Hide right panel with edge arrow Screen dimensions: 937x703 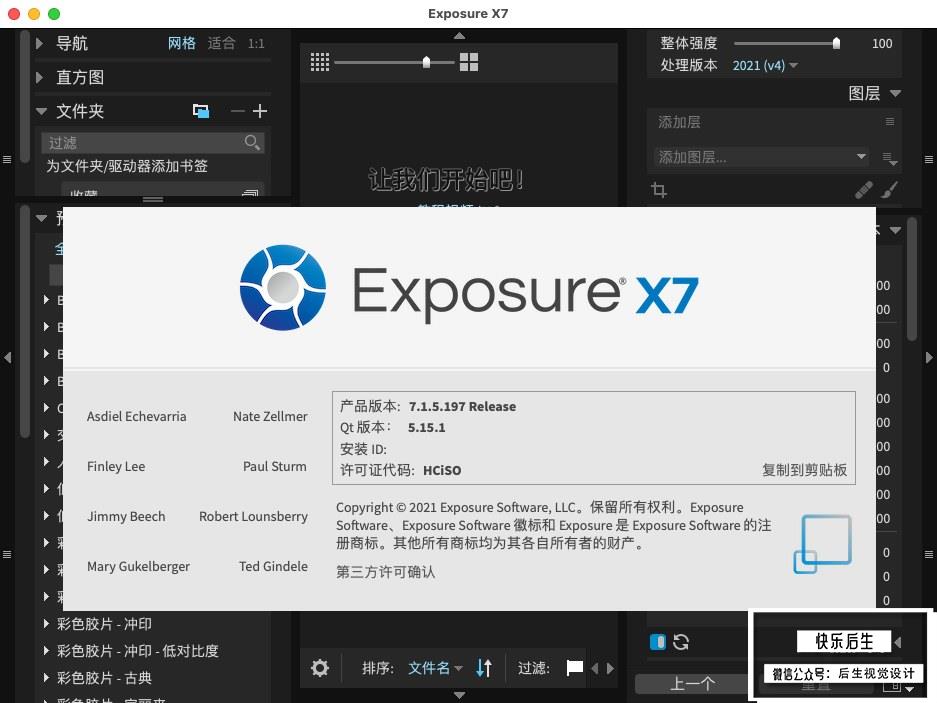929,357
